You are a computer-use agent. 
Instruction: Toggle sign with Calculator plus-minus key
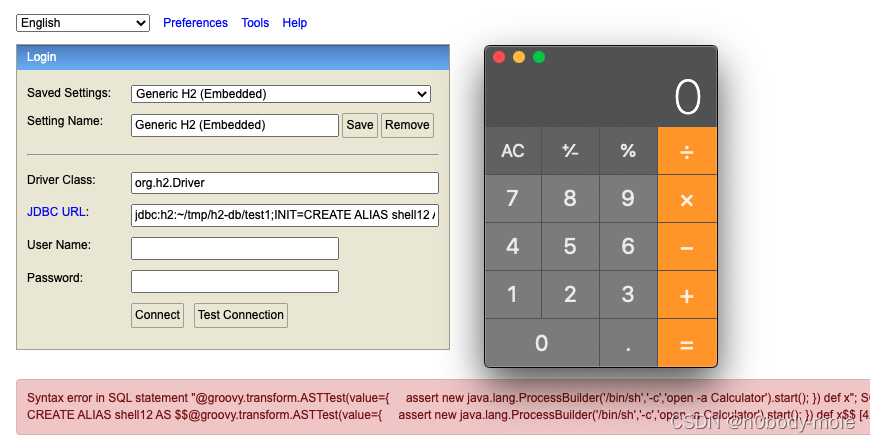[570, 151]
